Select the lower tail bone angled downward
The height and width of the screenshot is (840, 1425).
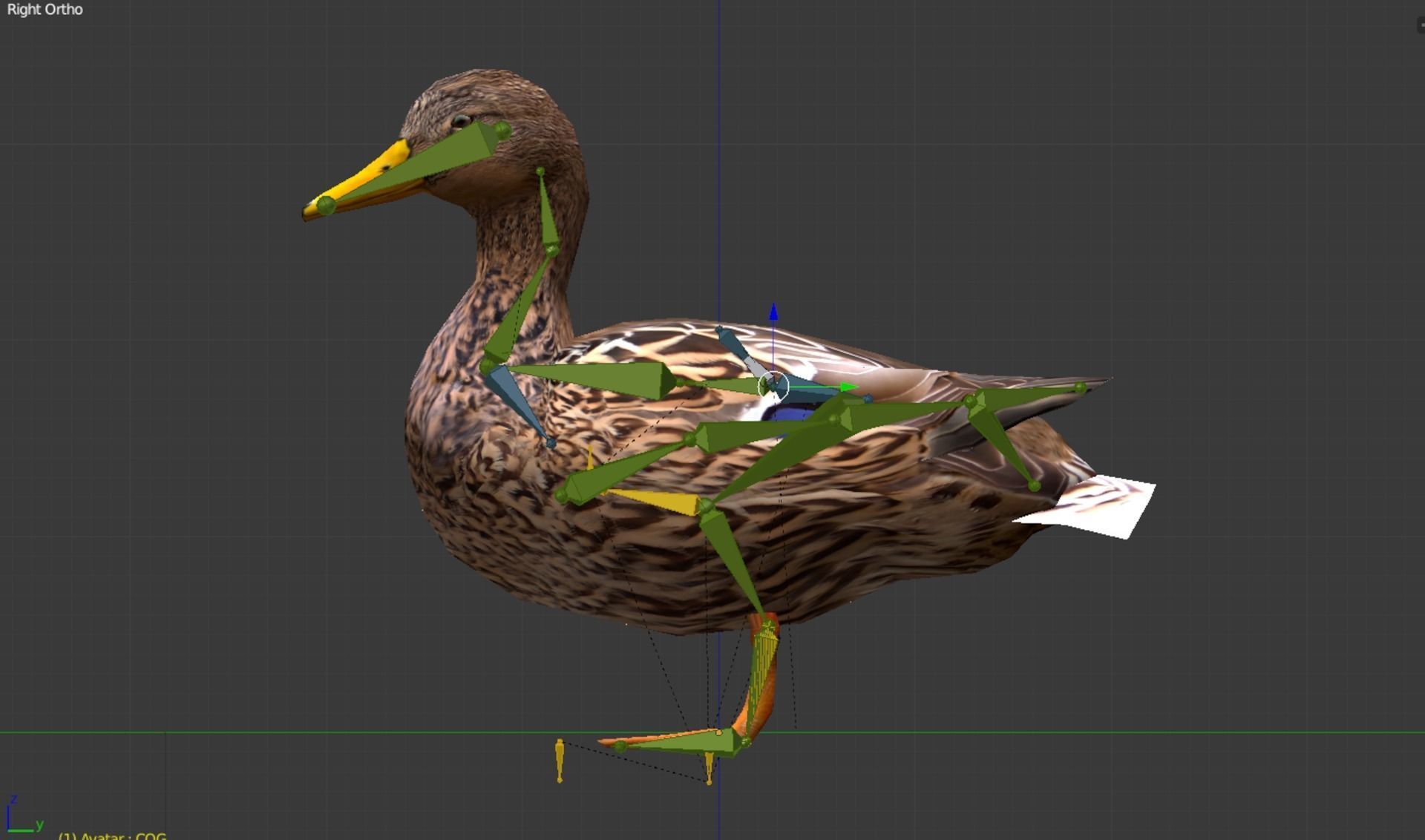click(1002, 443)
